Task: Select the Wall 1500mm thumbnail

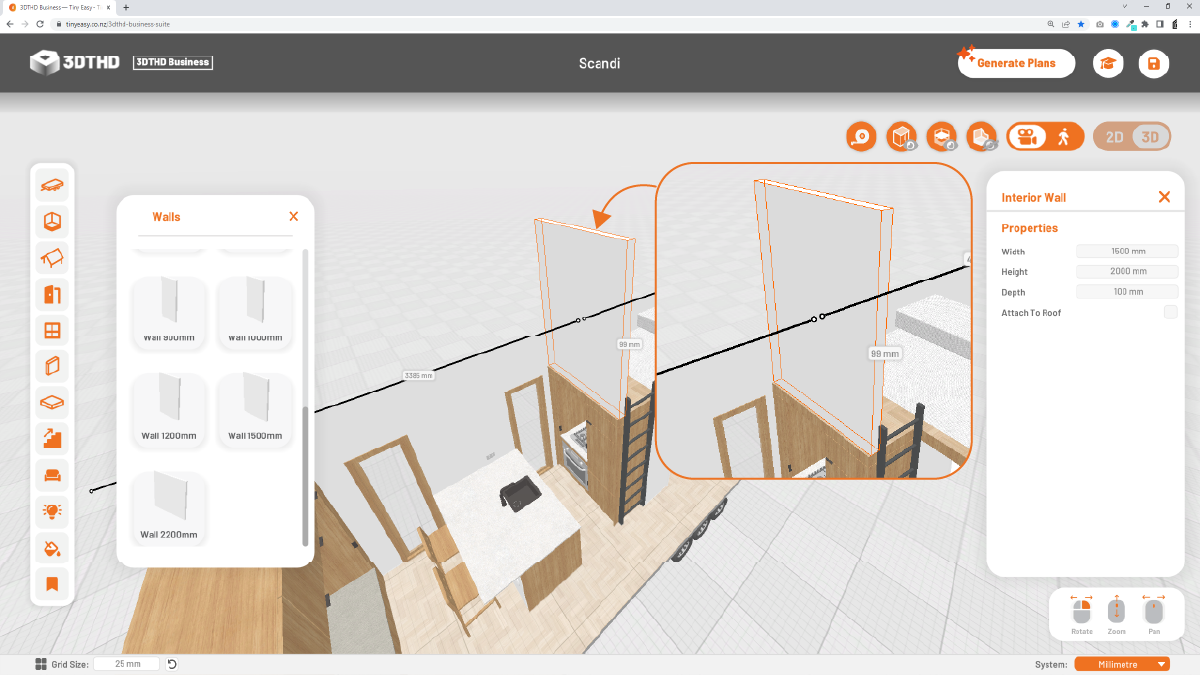Action: pyautogui.click(x=255, y=409)
